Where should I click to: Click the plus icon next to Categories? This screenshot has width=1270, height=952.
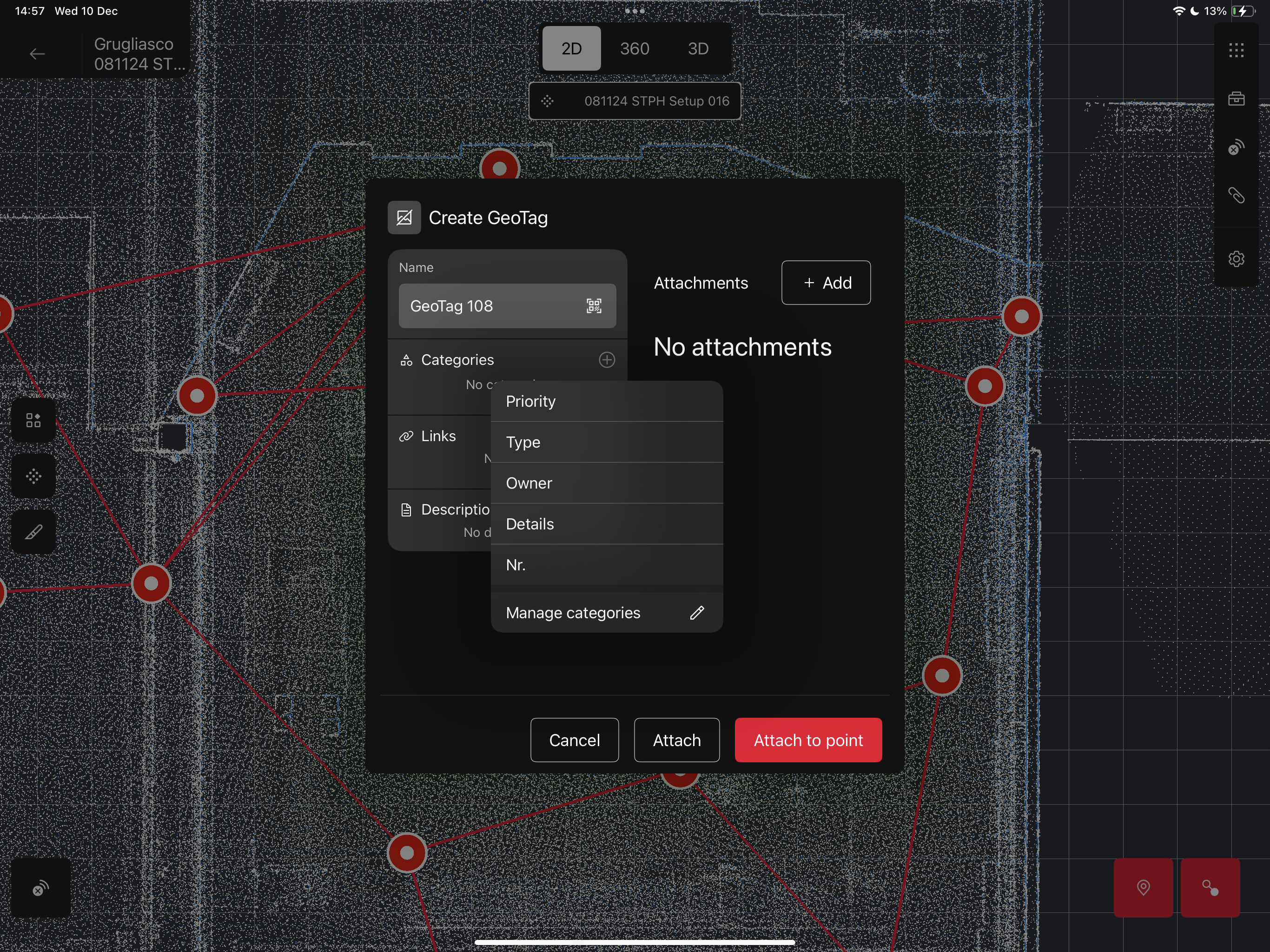pyautogui.click(x=607, y=360)
